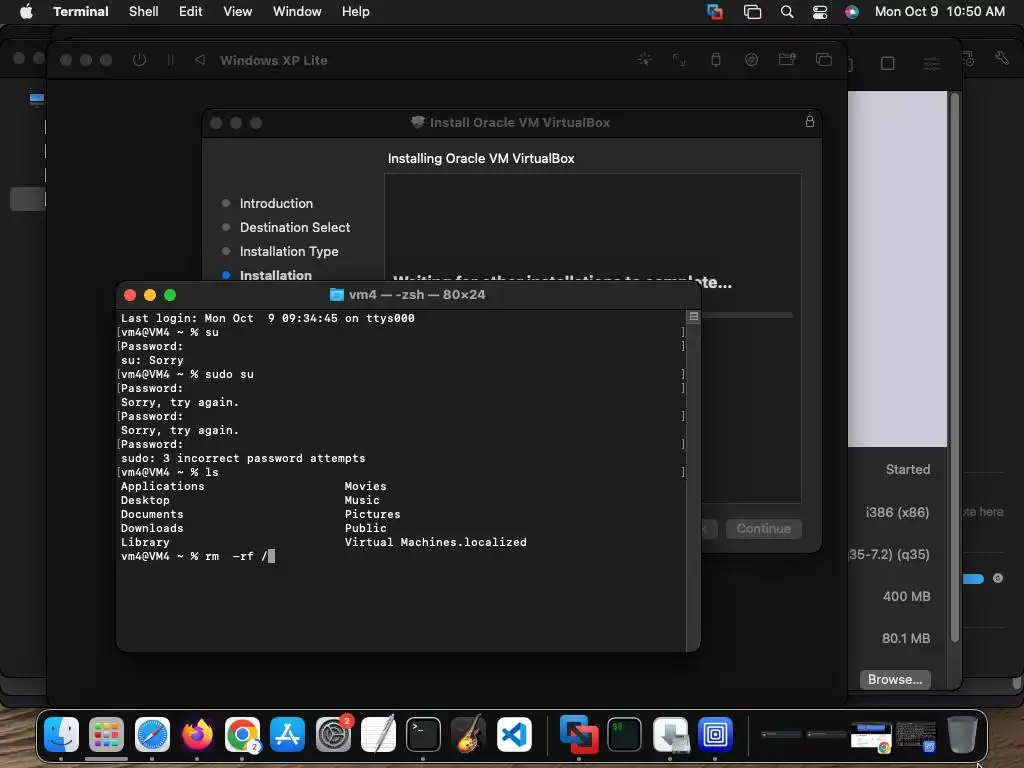Viewport: 1024px width, 768px height.
Task: Open Finder from the Dock
Action: [x=61, y=735]
